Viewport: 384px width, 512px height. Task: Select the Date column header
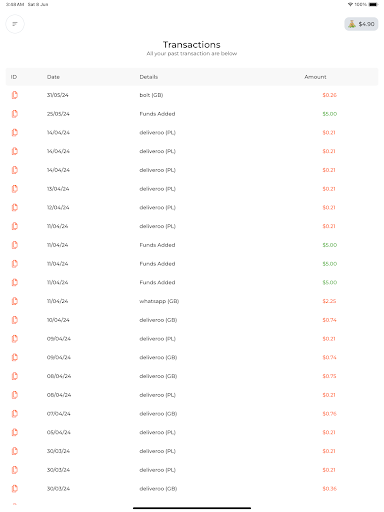pyautogui.click(x=53, y=77)
